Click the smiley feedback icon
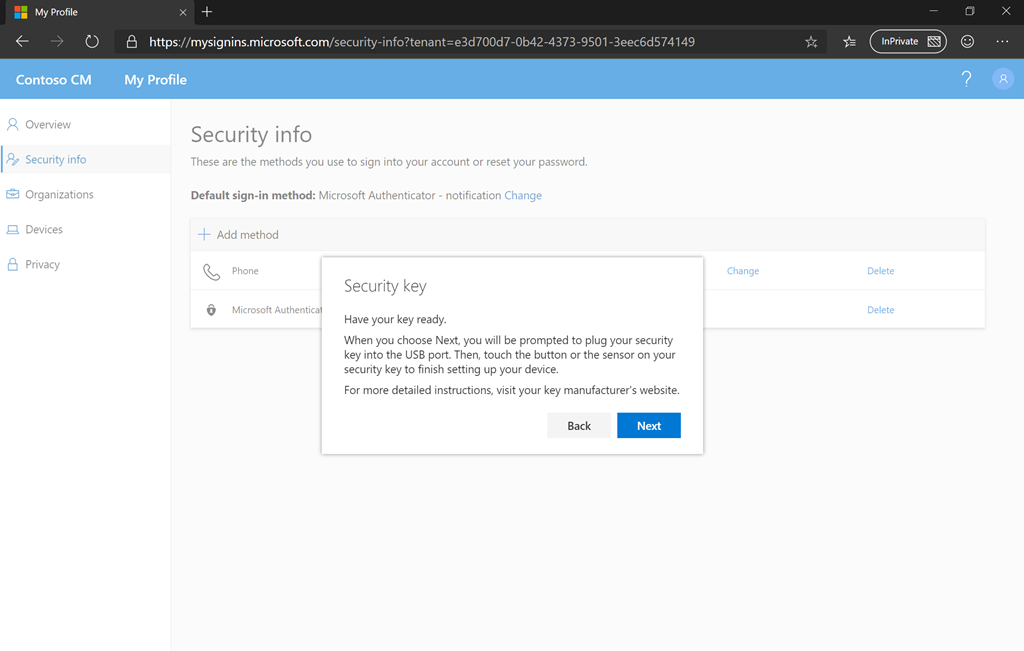Viewport: 1024px width, 651px height. (x=967, y=42)
